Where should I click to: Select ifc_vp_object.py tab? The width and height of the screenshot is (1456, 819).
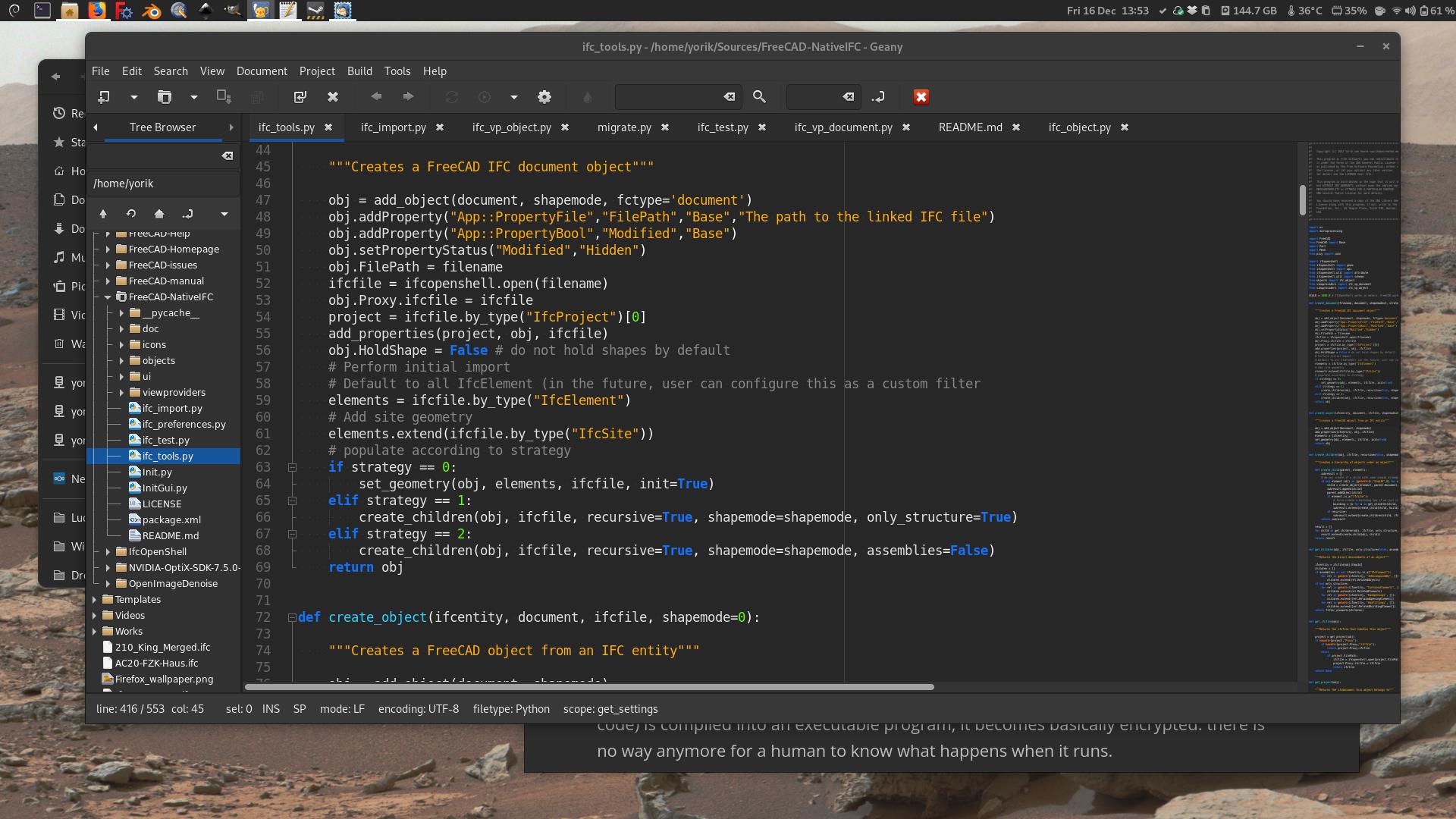click(512, 127)
